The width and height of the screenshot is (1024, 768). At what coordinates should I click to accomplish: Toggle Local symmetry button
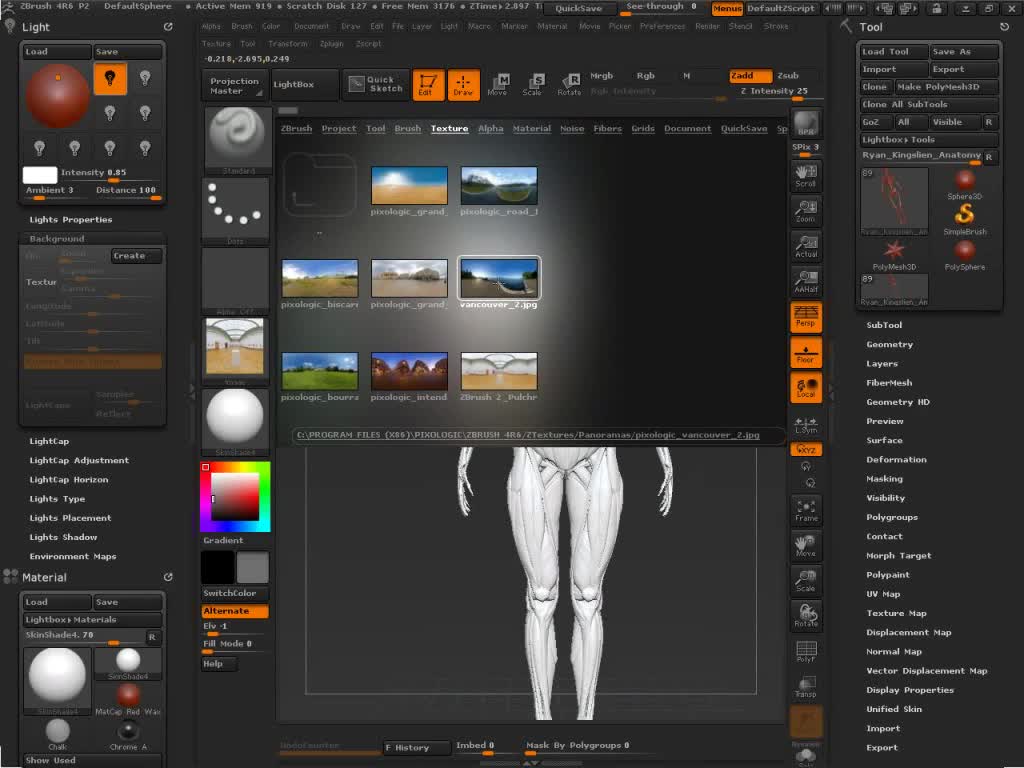806,387
